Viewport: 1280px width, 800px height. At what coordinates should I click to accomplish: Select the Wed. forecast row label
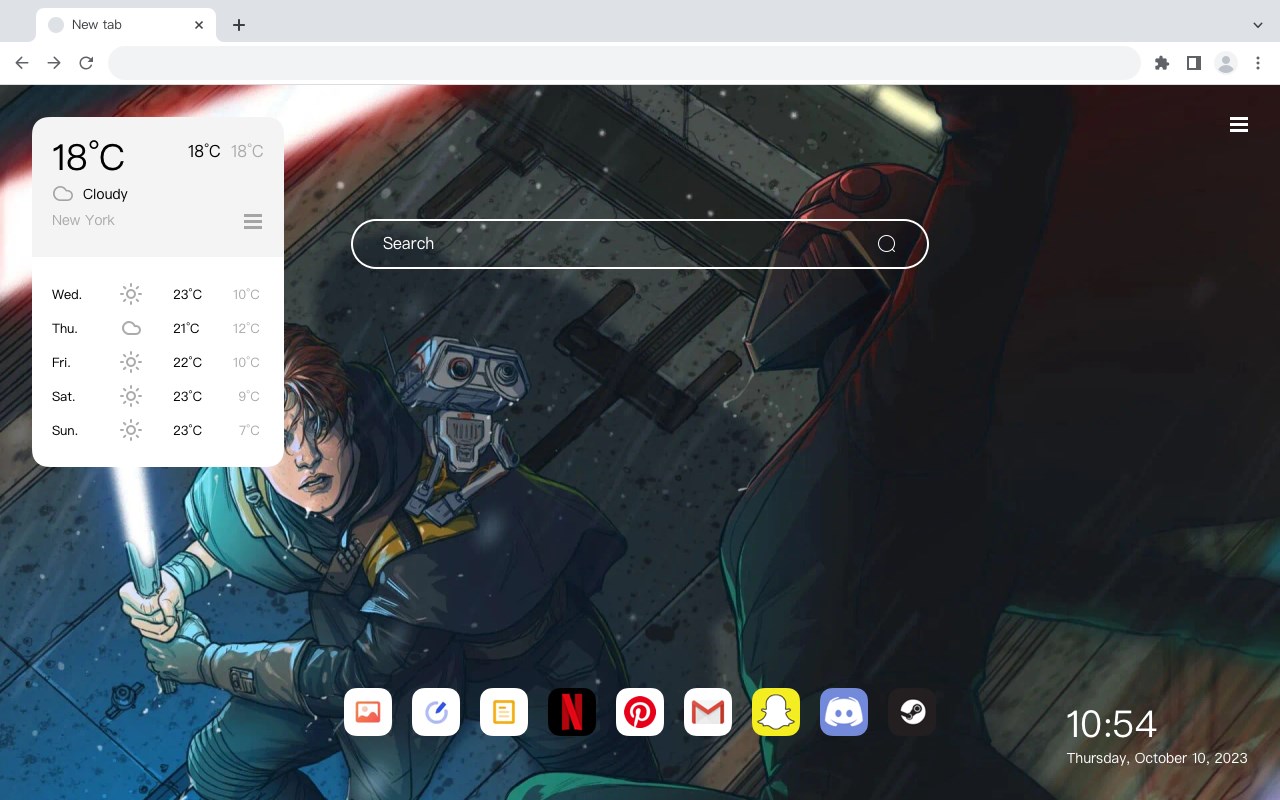click(67, 294)
